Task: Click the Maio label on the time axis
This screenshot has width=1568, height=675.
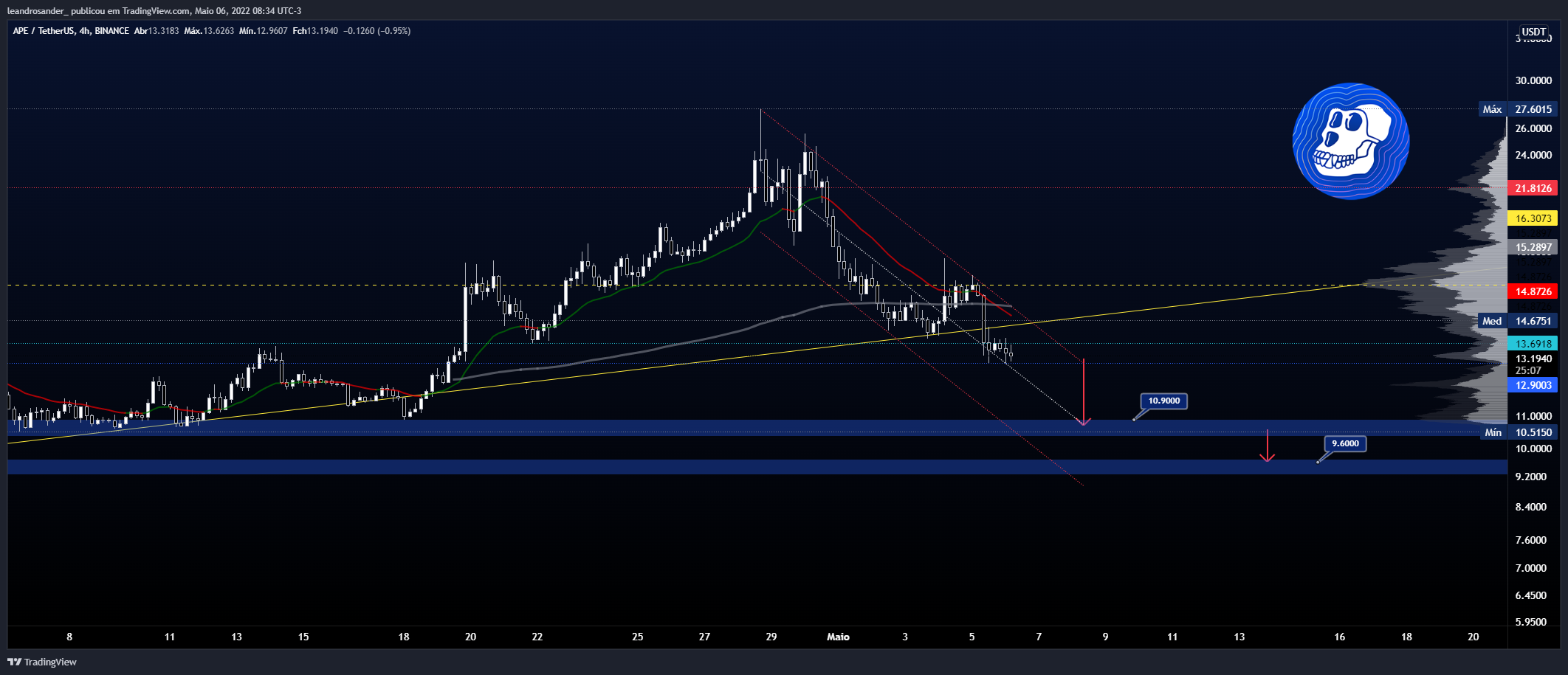Action: pos(838,637)
